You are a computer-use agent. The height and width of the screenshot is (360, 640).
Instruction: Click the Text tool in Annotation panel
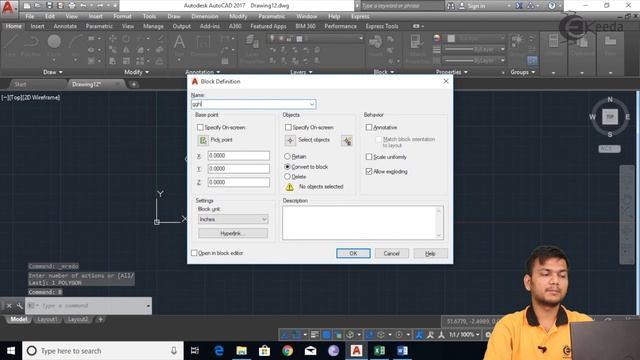coord(179,42)
